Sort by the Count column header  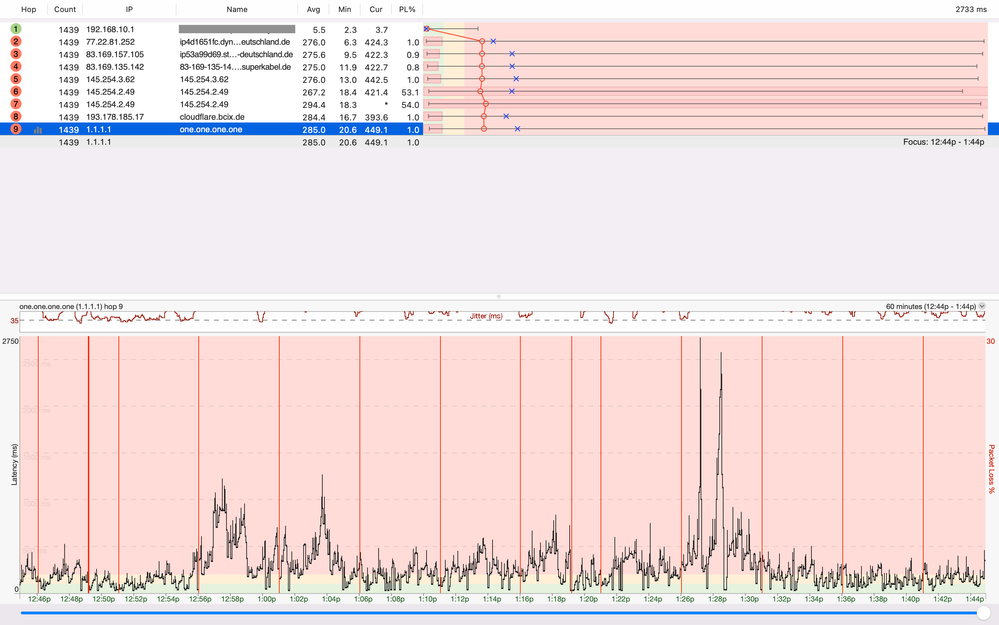tap(65, 10)
